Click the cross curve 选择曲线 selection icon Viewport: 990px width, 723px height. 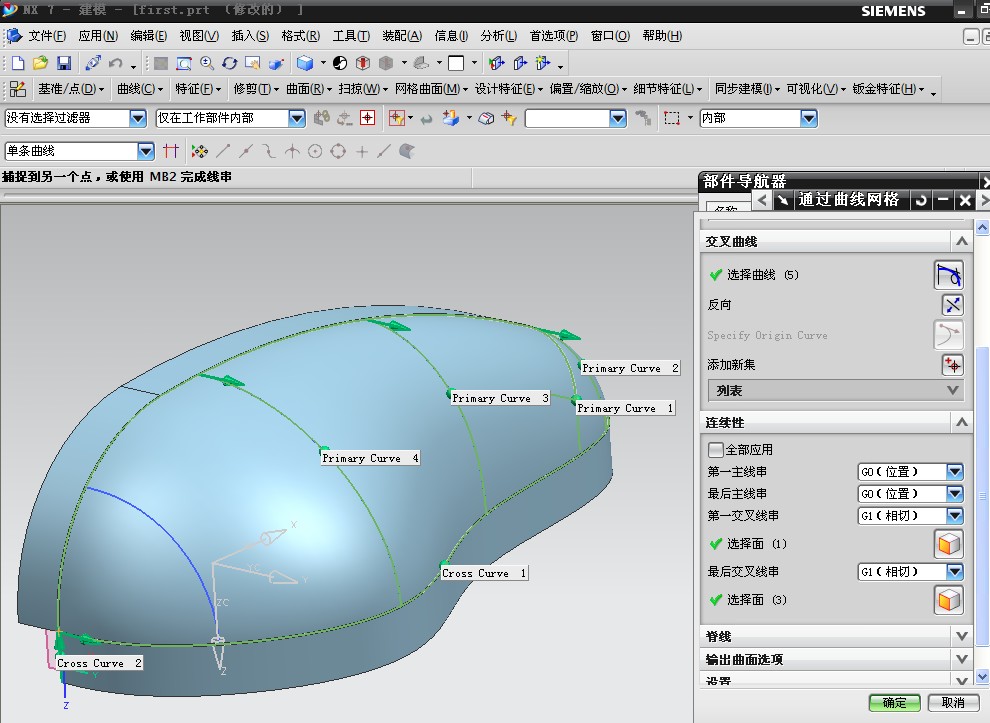[949, 274]
